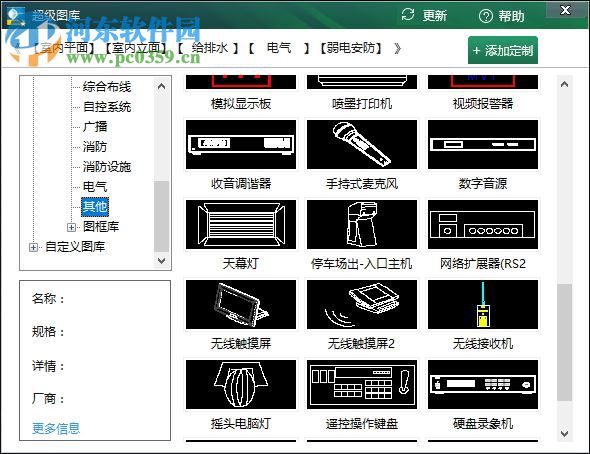590x454 pixels.
Task: Click the 厂商 field label
Action: (x=48, y=398)
